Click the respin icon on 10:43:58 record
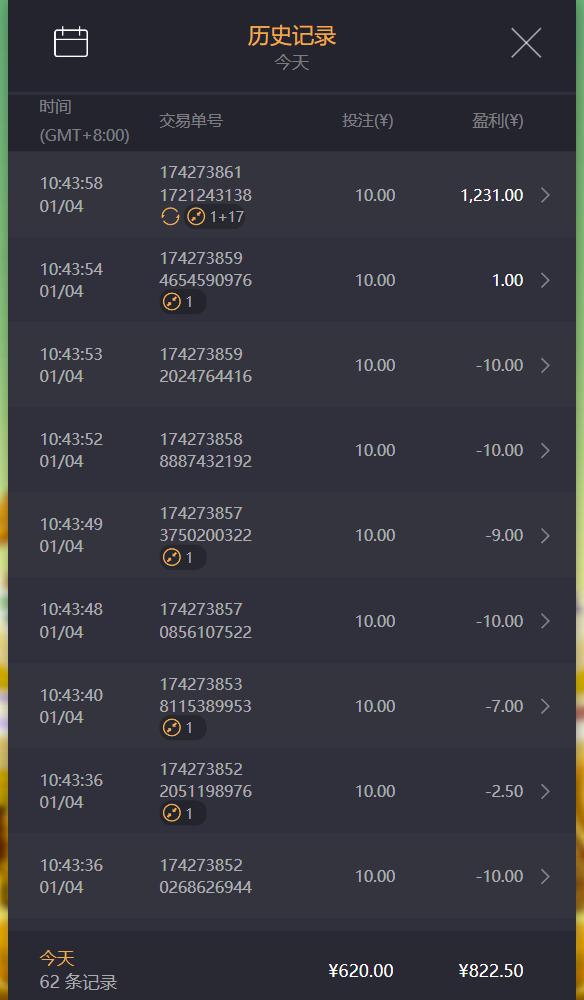 (x=170, y=217)
